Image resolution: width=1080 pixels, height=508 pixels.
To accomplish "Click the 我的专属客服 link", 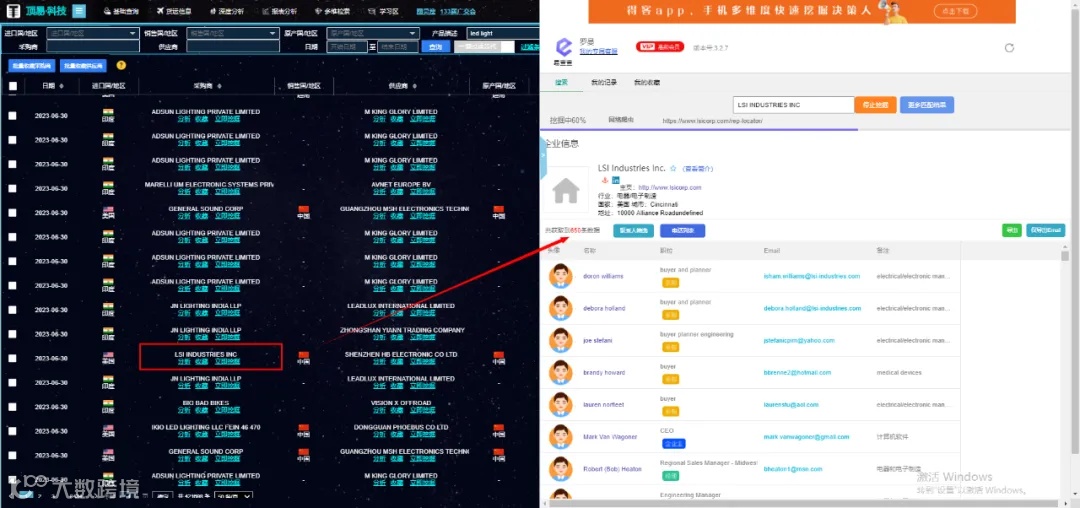I will [598, 52].
